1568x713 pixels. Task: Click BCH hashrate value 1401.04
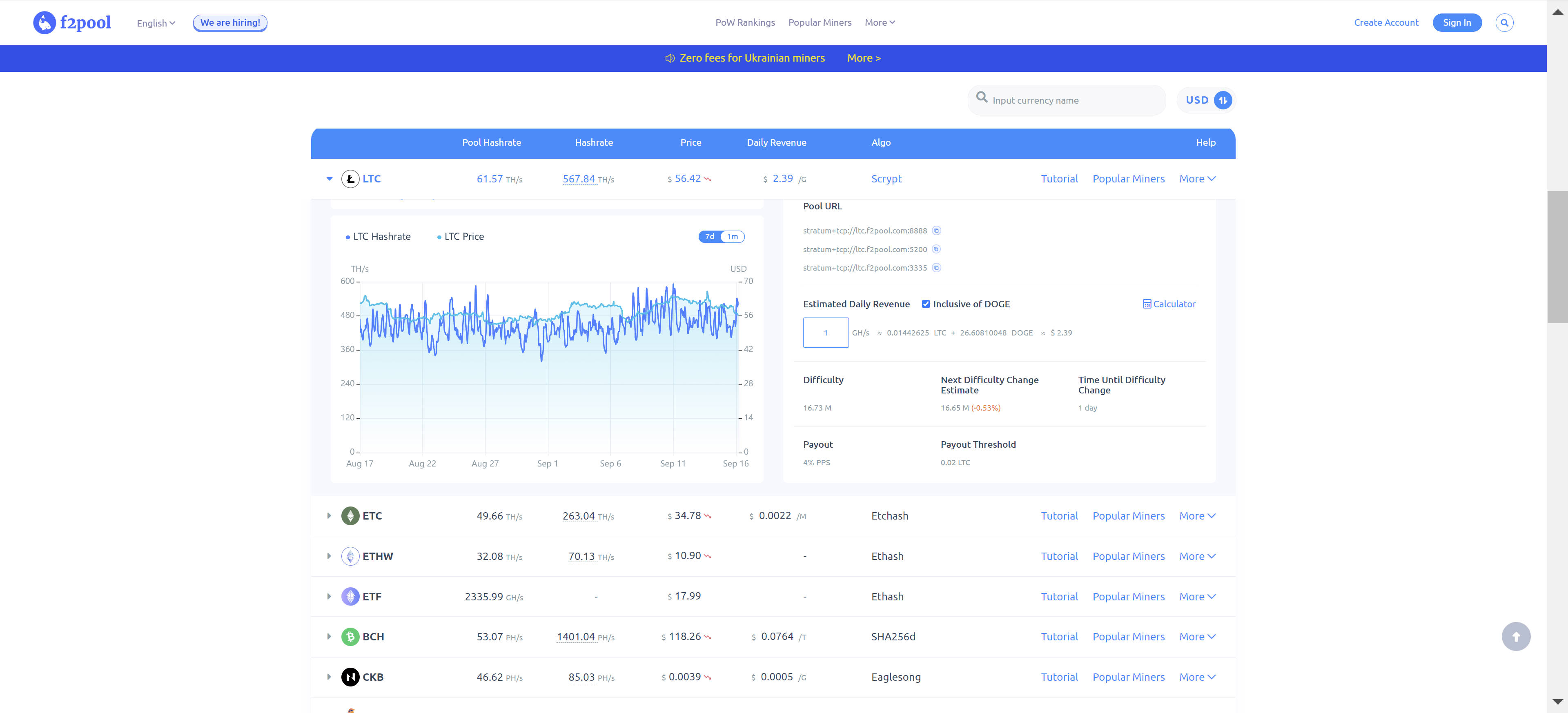[576, 637]
